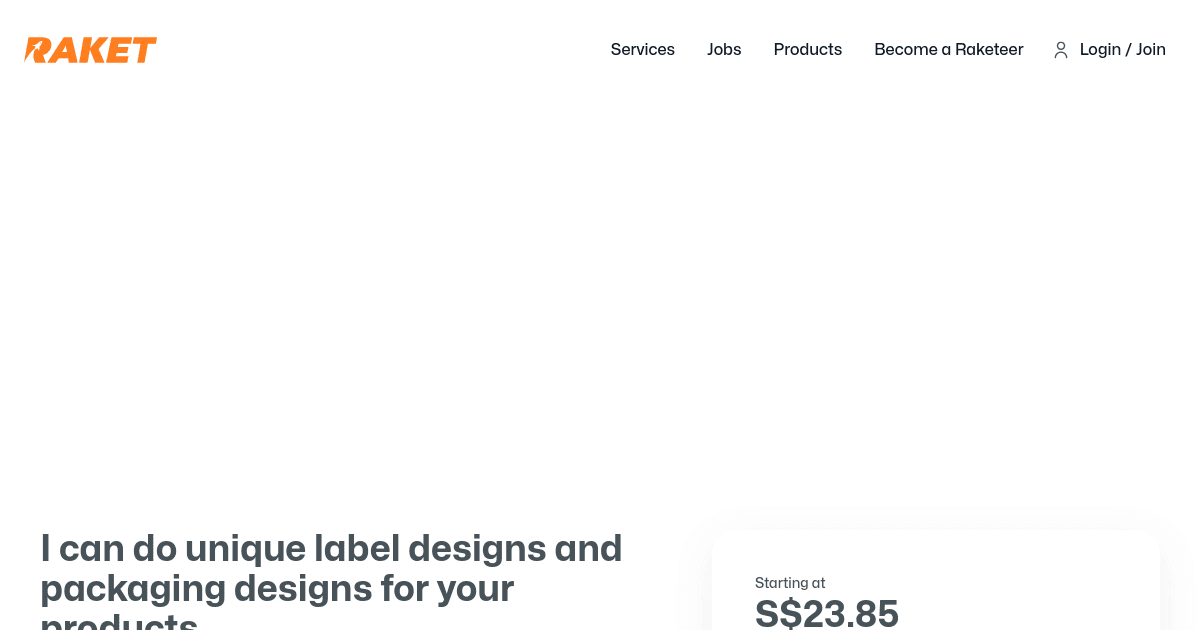Viewport: 1200px width, 630px height.
Task: Open the Raket home page via the logo
Action: click(90, 50)
